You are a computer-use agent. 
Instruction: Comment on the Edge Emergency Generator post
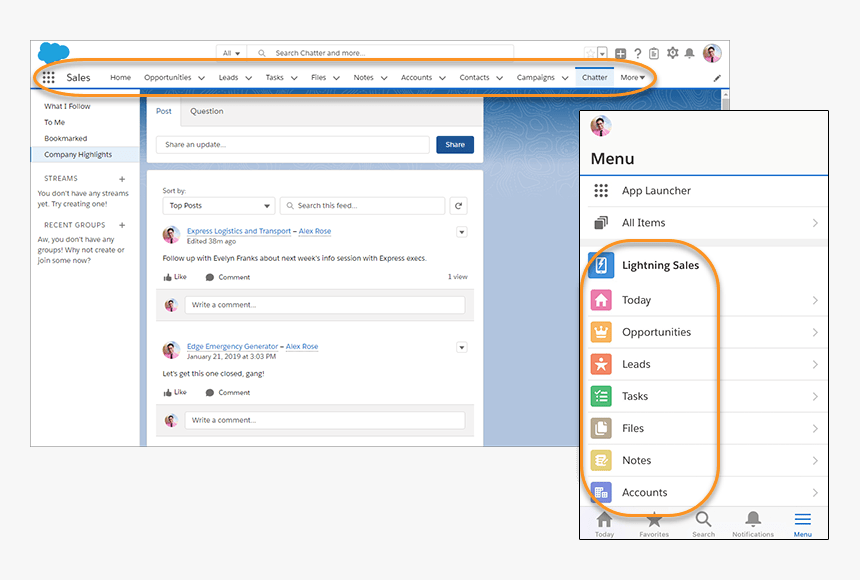pos(228,392)
